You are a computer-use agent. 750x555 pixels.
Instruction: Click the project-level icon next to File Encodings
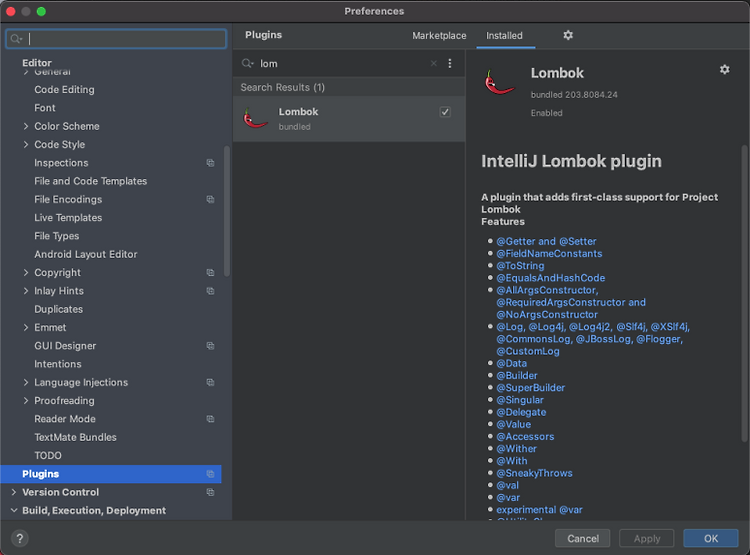tap(210, 199)
